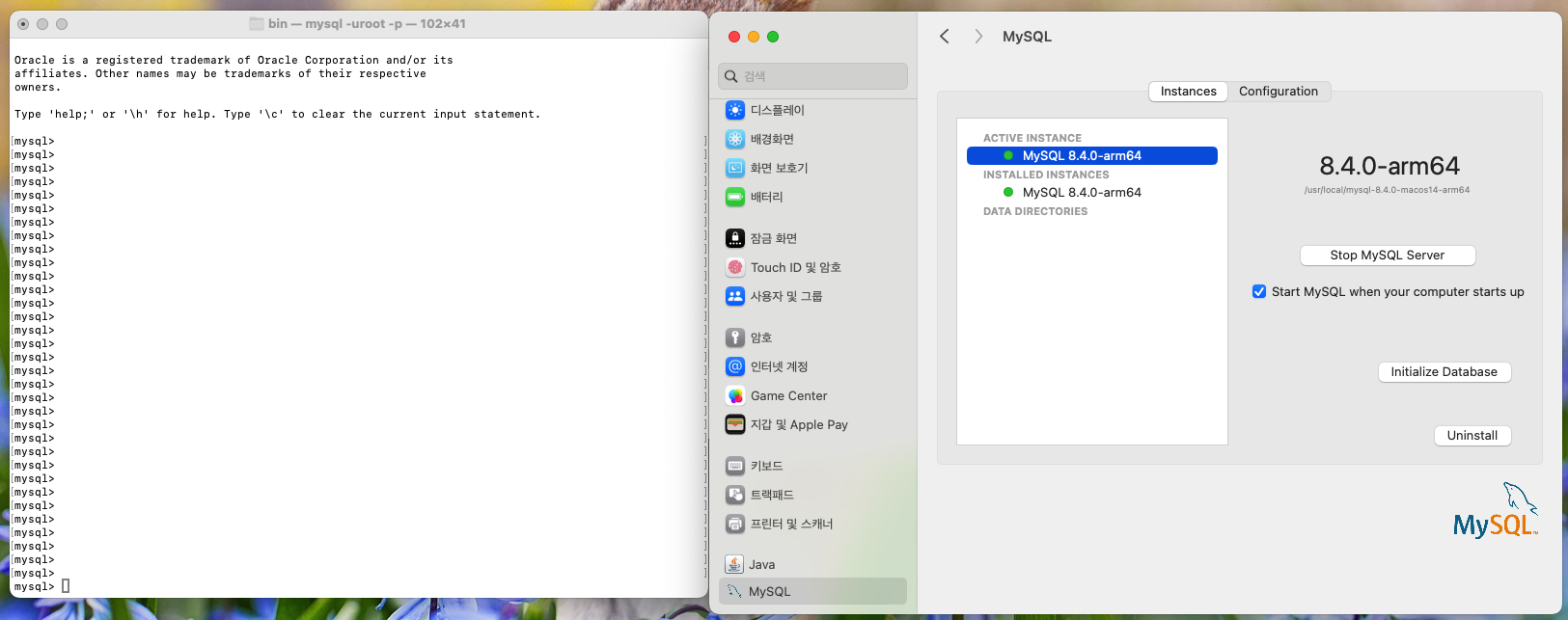Click Terminal title bin — mysql -uroot -p
1568x620 pixels.
click(x=367, y=23)
